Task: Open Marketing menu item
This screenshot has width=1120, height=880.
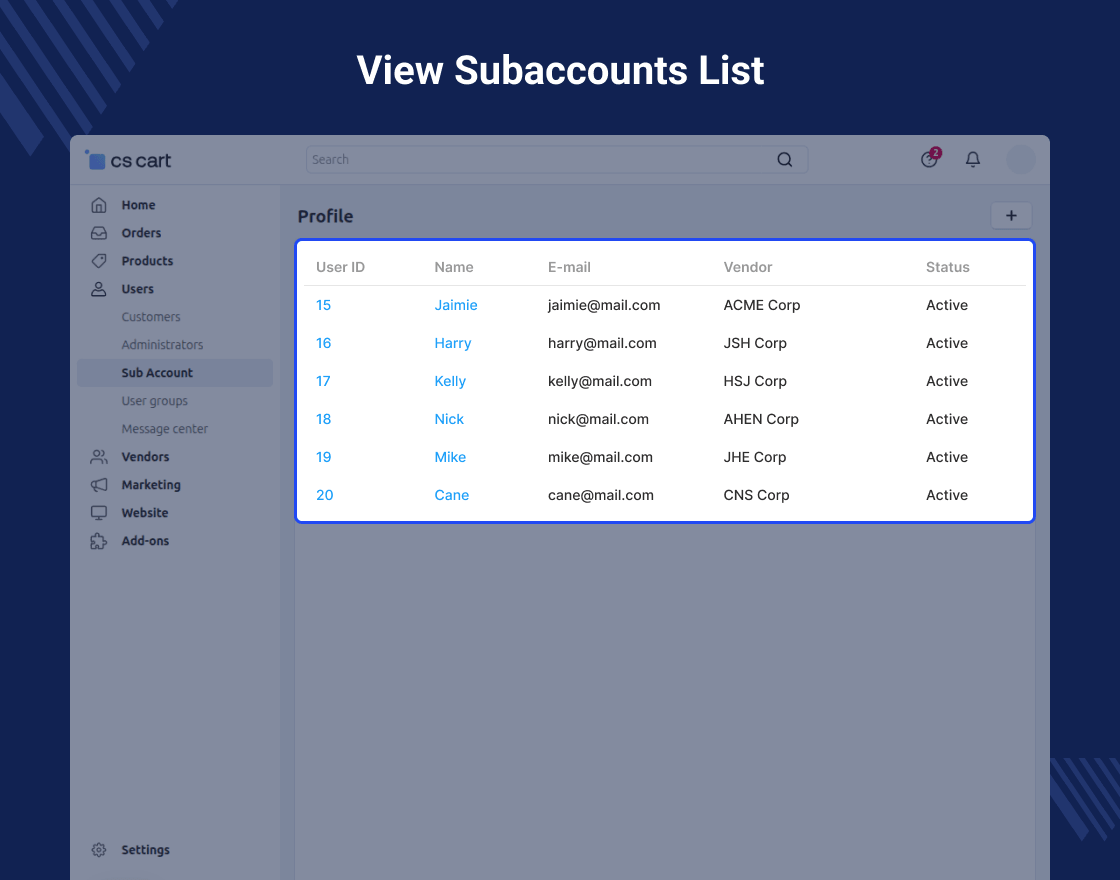Action: point(151,484)
